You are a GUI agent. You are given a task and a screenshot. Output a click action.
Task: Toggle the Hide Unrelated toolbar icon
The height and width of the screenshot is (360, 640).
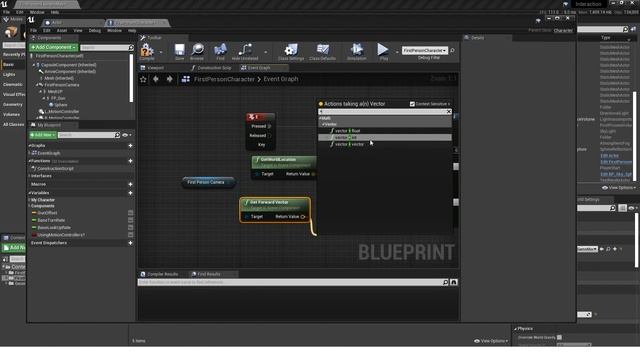click(x=245, y=50)
